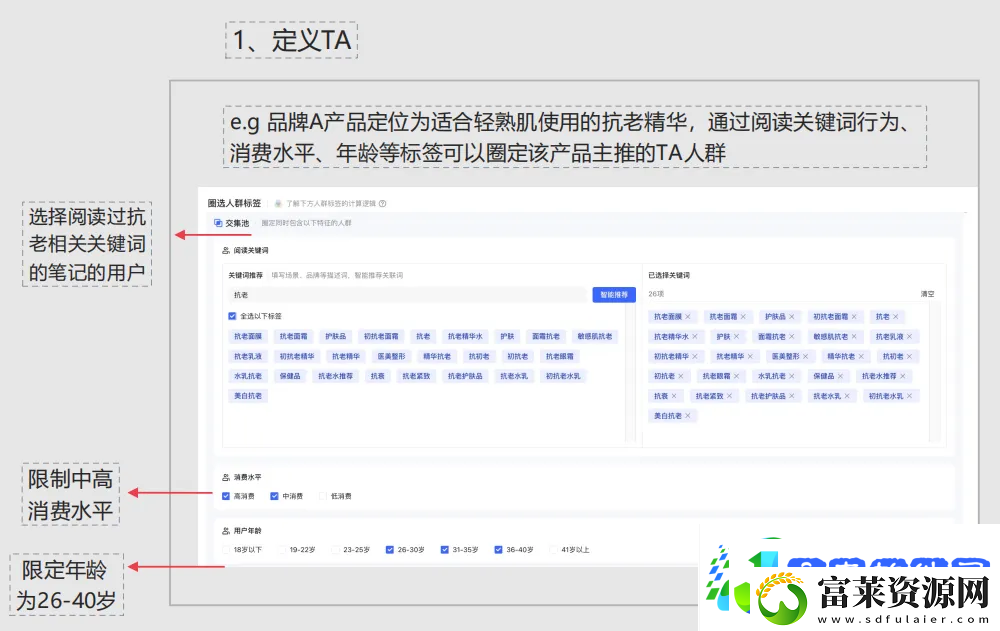This screenshot has width=1000, height=631.
Task: Click the recommended tags list scrollbar
Action: click(x=631, y=371)
